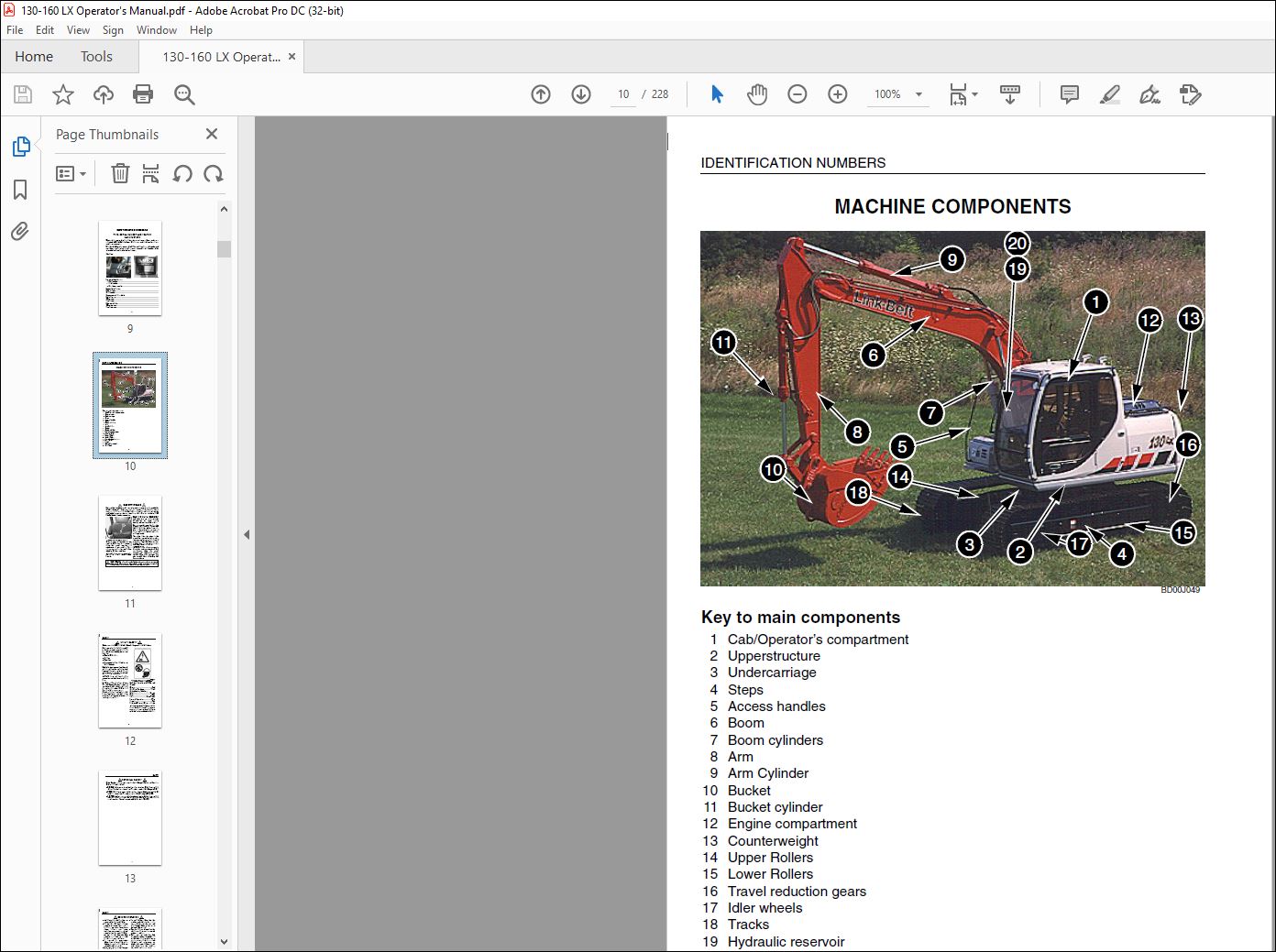
Task: Open the File menu
Action: pyautogui.click(x=15, y=30)
